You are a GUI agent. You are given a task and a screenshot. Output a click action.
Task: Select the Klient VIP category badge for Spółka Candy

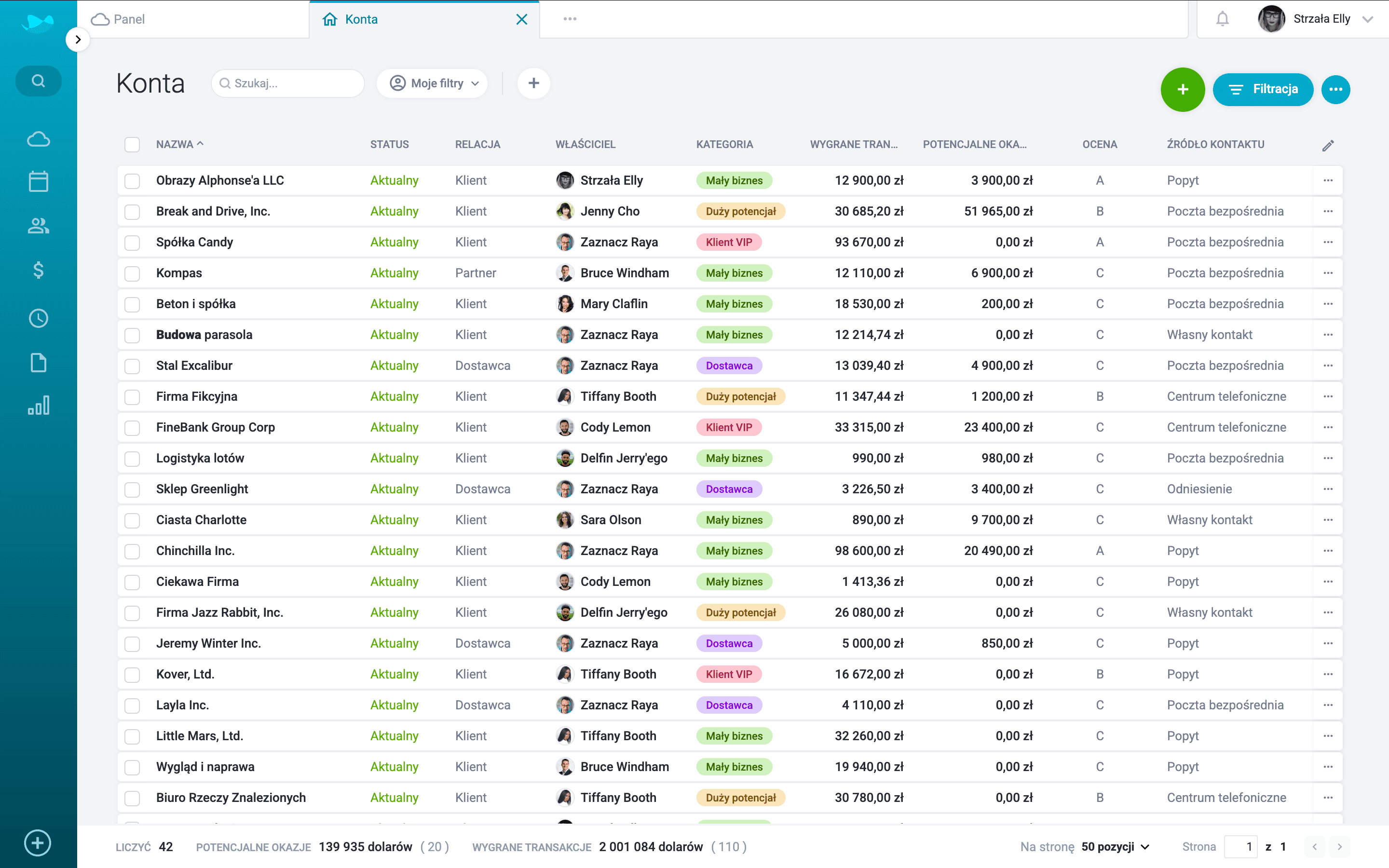[729, 242]
